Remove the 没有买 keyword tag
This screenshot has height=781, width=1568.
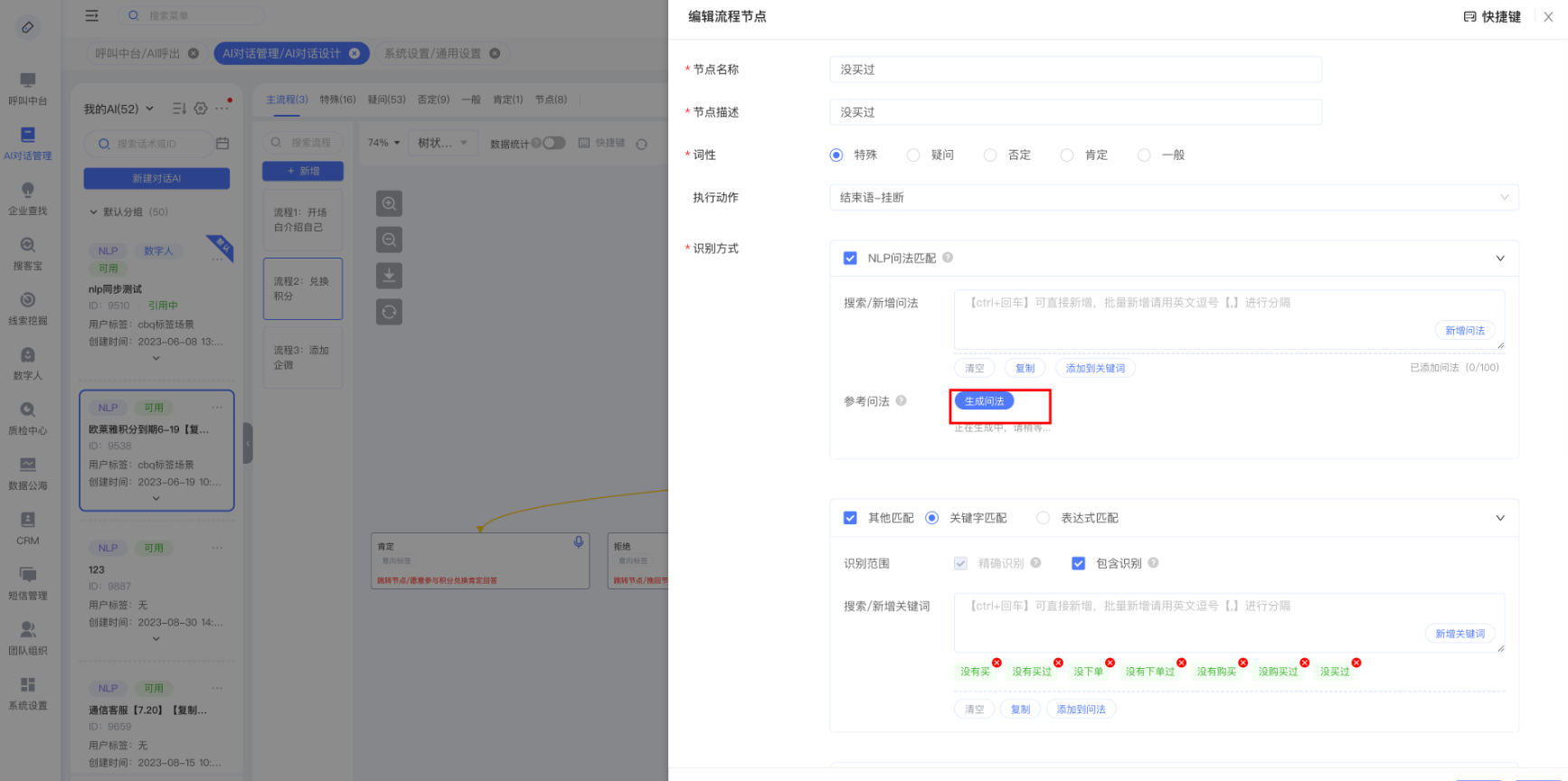point(997,663)
